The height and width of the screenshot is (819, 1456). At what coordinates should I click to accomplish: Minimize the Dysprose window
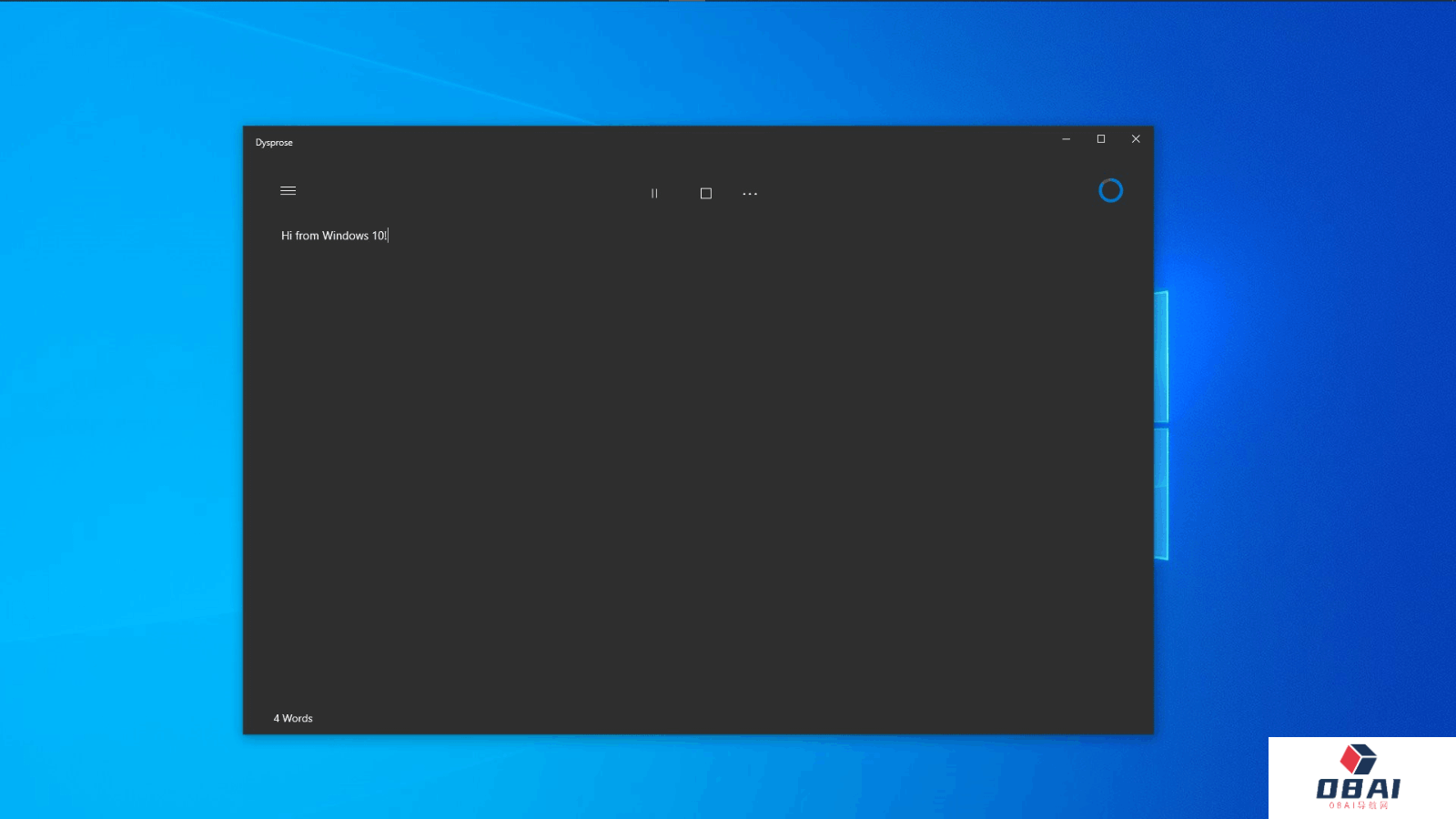point(1066,139)
